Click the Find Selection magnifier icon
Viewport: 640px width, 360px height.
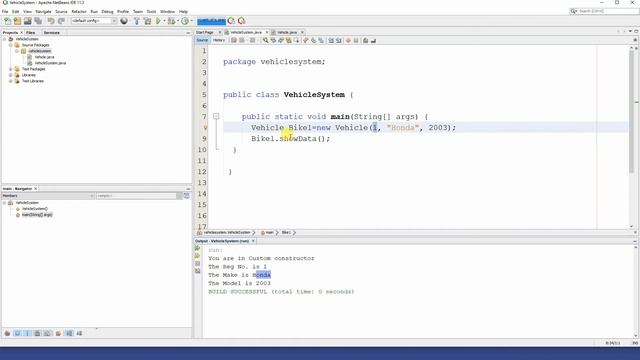click(x=265, y=40)
